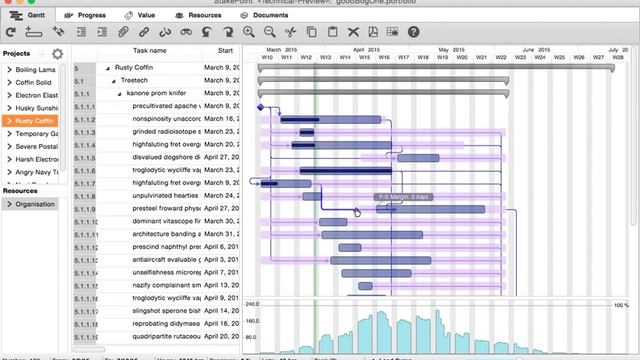Click the Refresh arrow toolbar icon
Image resolution: width=640 pixels, height=360 pixels.
(11, 32)
